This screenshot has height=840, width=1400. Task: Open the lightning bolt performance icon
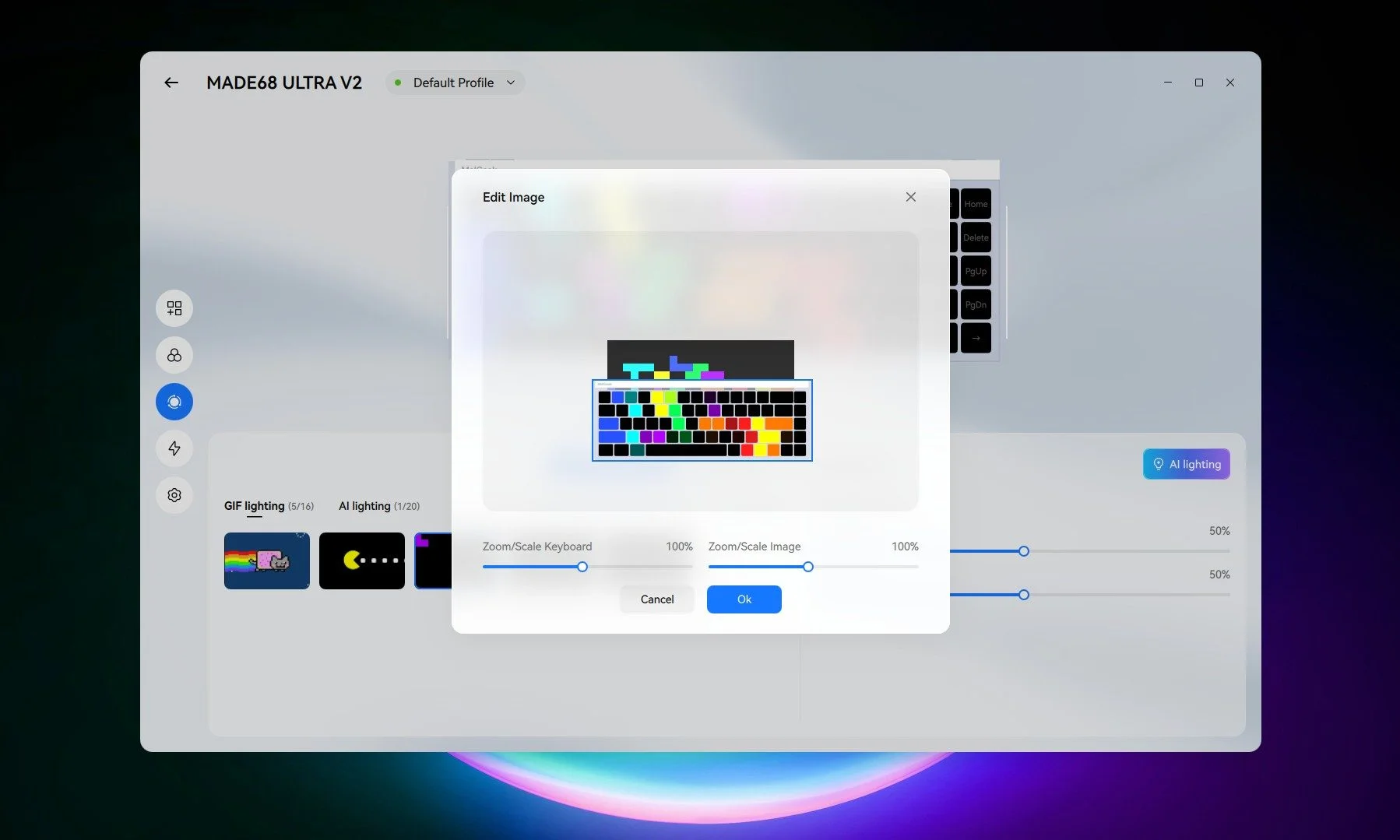[x=174, y=448]
